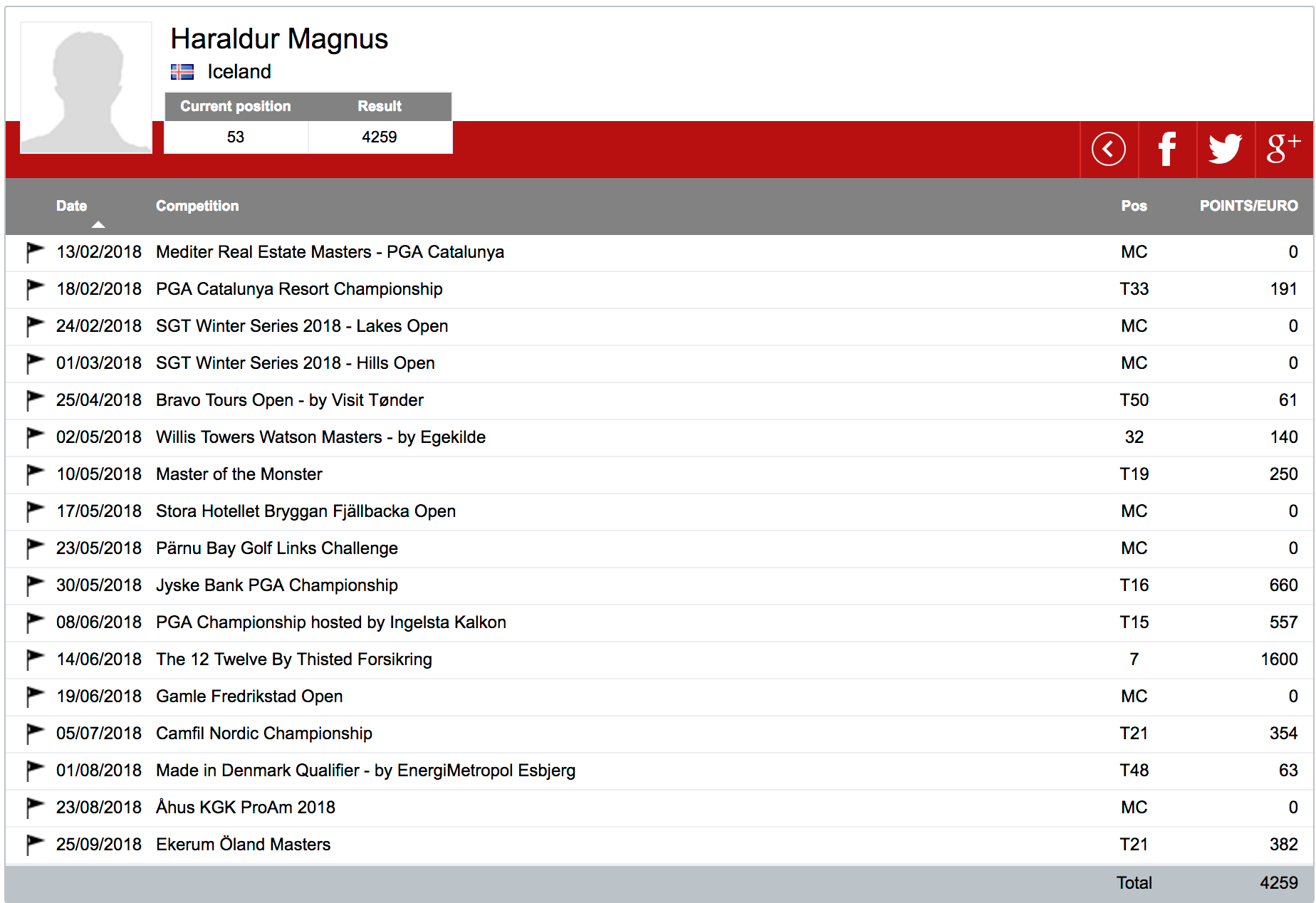The height and width of the screenshot is (903, 1316).
Task: Open Willis Towers Watson Masters - by Egekilde
Action: tap(320, 437)
